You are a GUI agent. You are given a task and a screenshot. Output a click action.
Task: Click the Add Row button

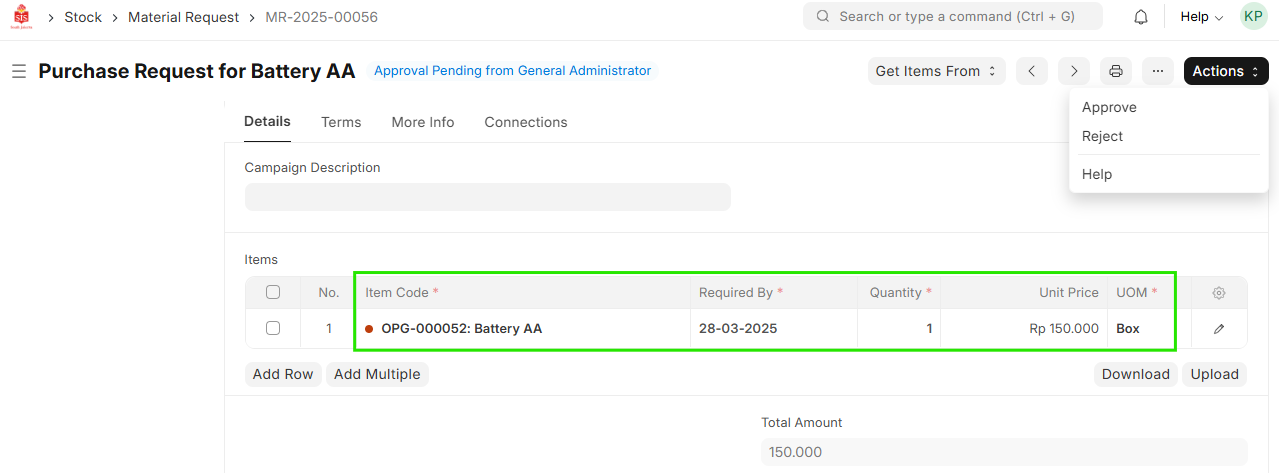coord(283,374)
